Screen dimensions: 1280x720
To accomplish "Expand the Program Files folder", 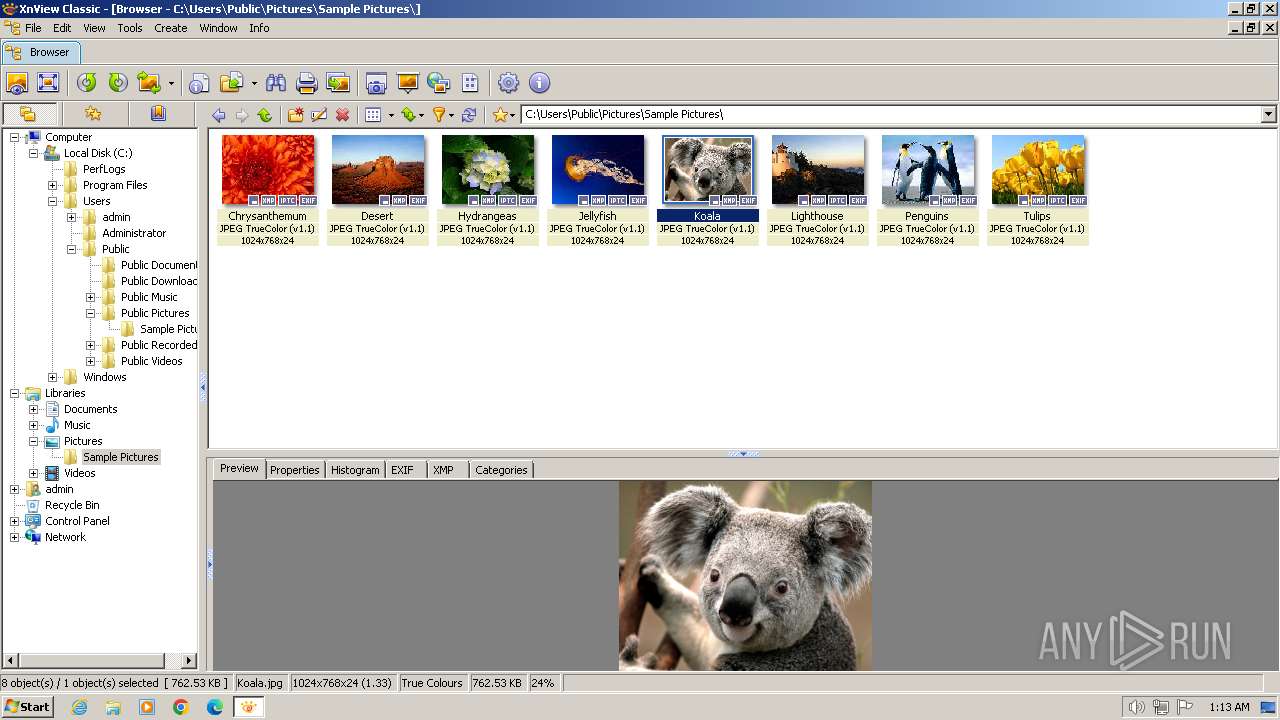I will tap(53, 185).
